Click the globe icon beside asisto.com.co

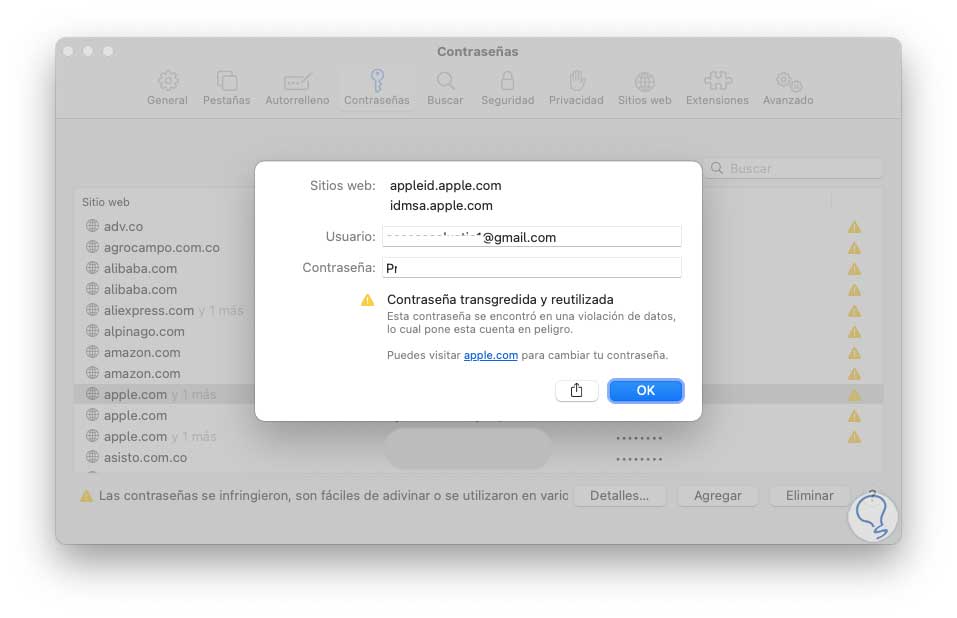(x=92, y=456)
